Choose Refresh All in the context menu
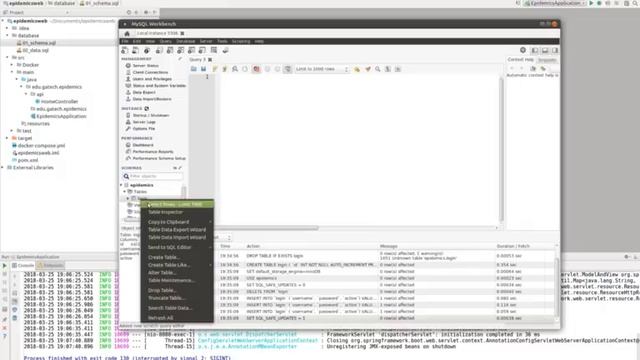Screen dimensions: 640x360 [x=177, y=318]
